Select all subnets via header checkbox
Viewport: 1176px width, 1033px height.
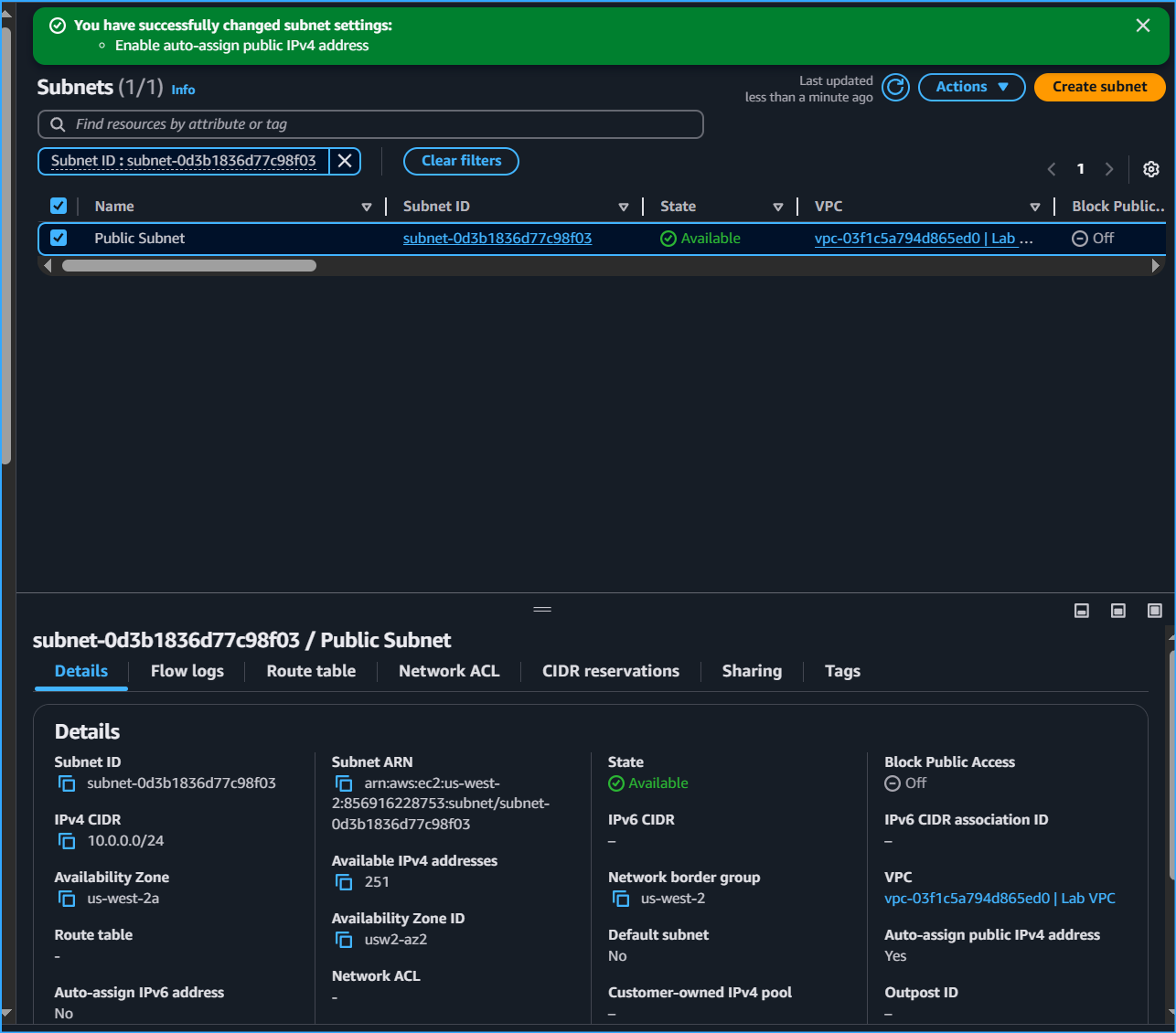59,206
